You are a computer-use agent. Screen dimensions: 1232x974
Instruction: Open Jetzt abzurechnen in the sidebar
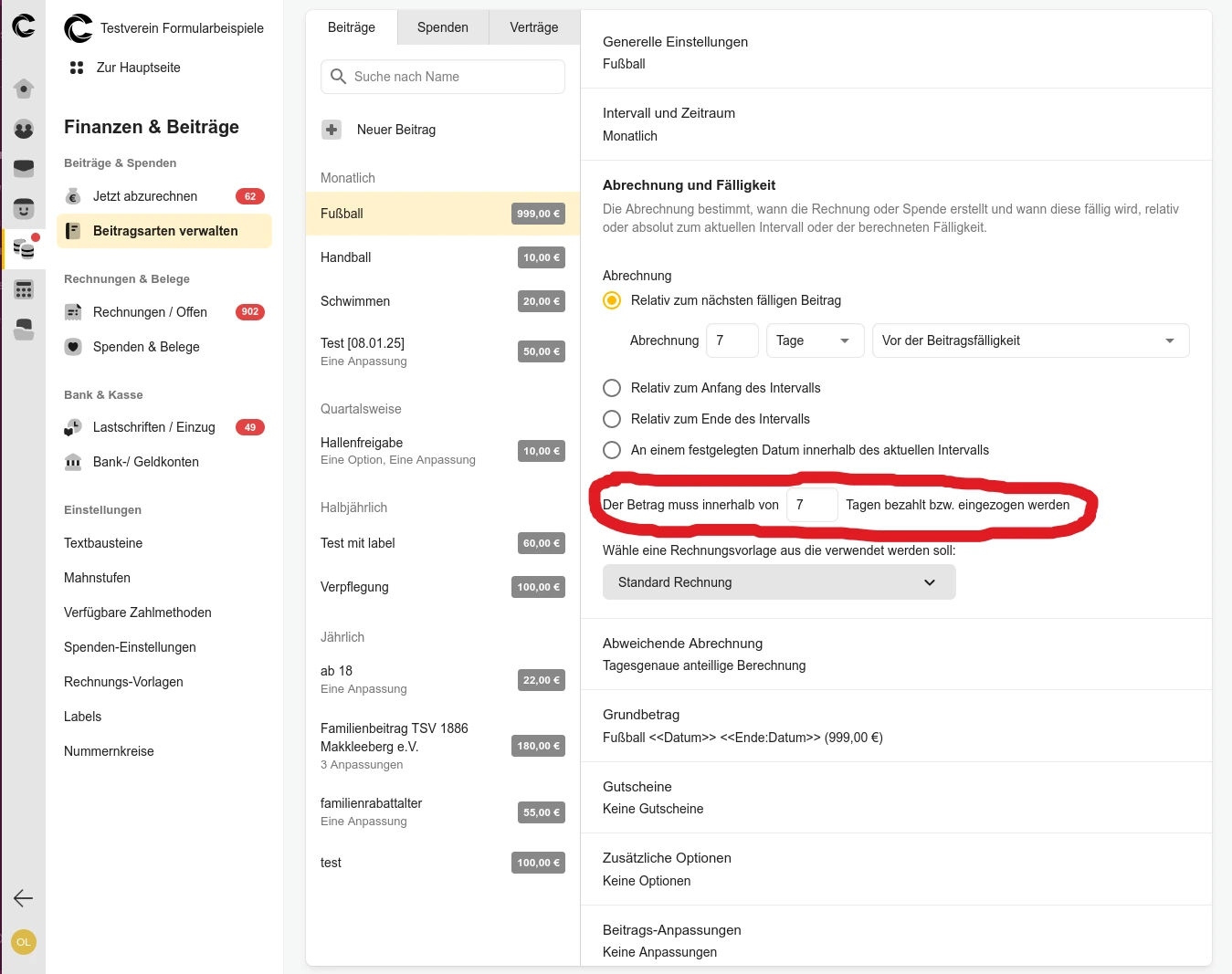pyautogui.click(x=145, y=196)
